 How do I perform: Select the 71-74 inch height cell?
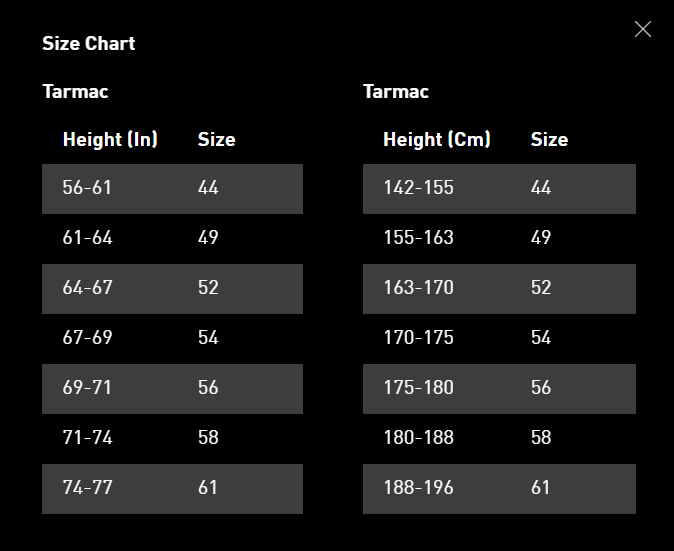[87, 438]
